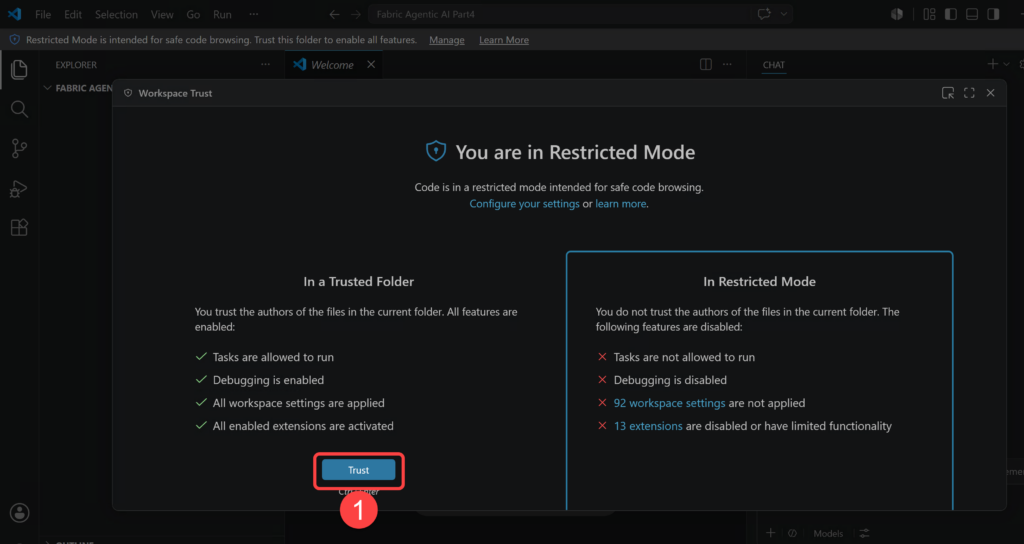This screenshot has height=544, width=1024.
Task: Click 'Tasks are allowed to run' text
Action: click(x=273, y=357)
